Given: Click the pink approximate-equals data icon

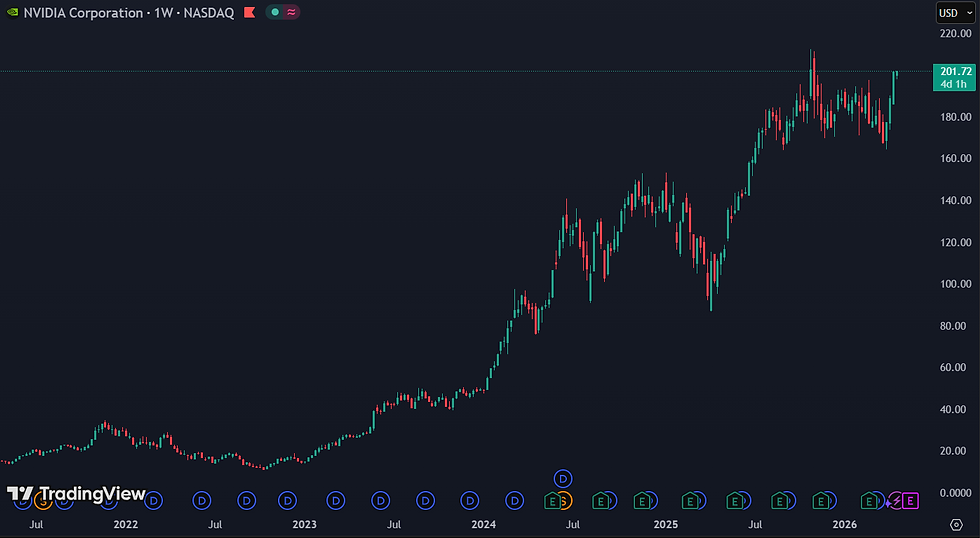Looking at the screenshot, I should click(291, 12).
